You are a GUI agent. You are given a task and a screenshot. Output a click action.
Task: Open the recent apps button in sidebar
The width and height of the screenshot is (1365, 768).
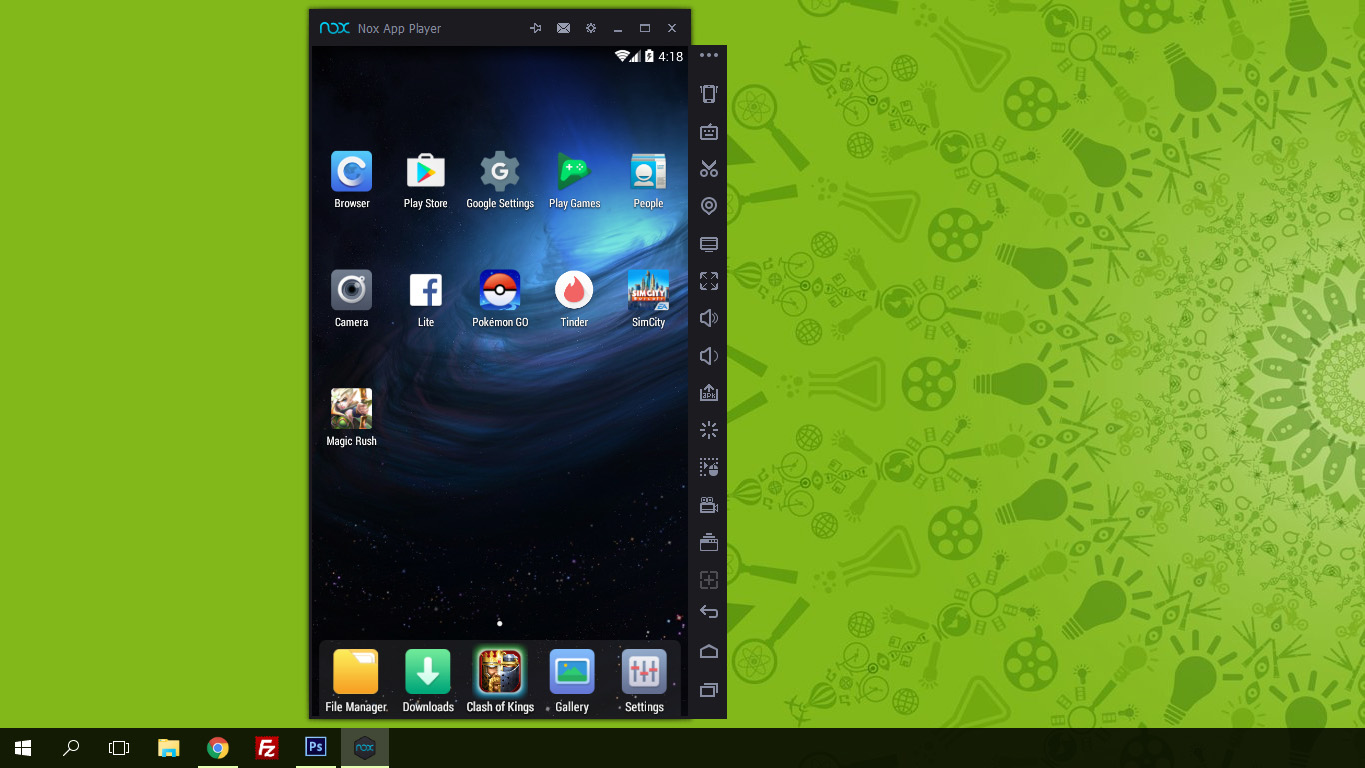[709, 690]
